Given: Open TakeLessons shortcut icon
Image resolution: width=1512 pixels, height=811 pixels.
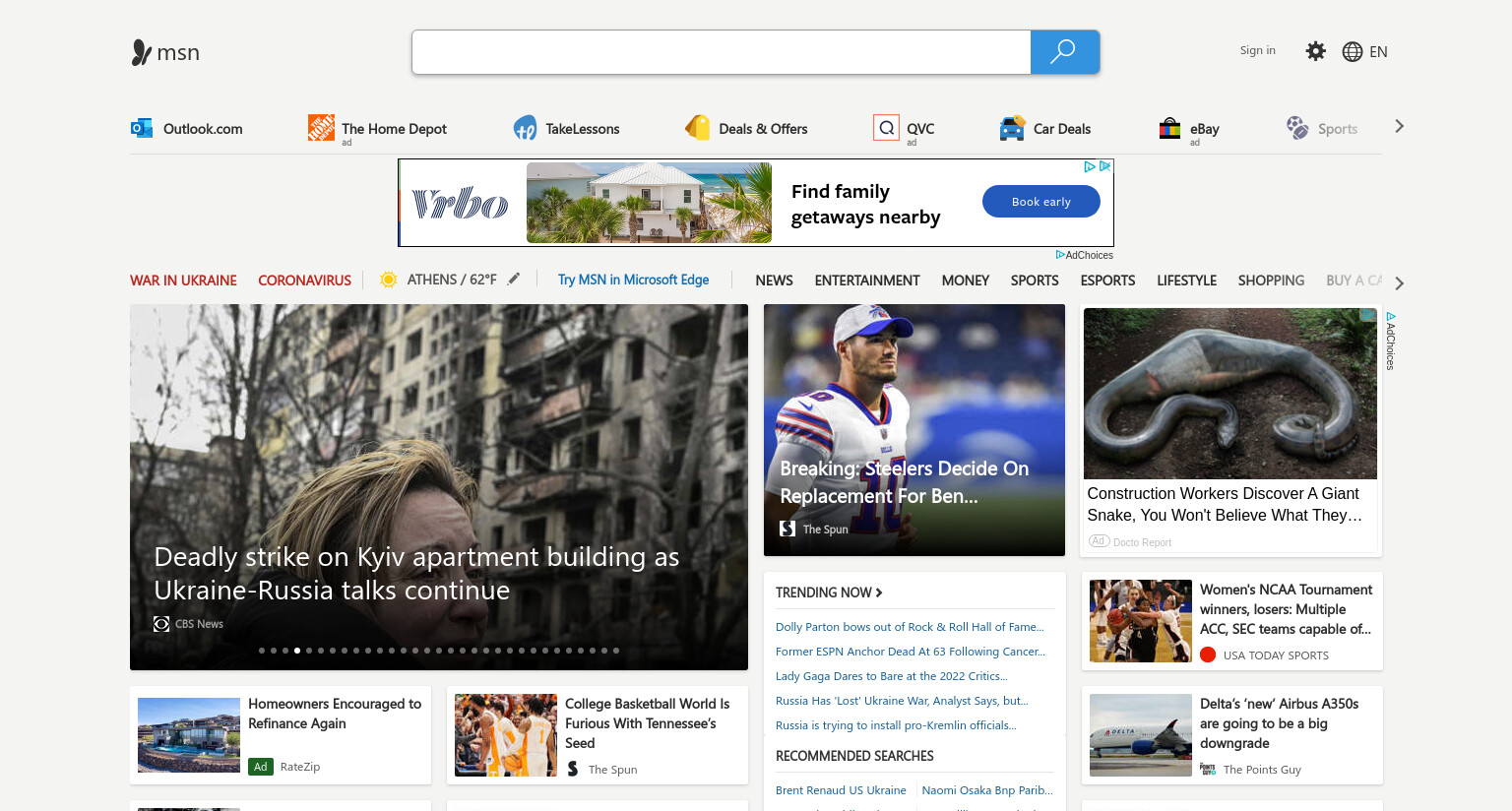Looking at the screenshot, I should click(525, 128).
